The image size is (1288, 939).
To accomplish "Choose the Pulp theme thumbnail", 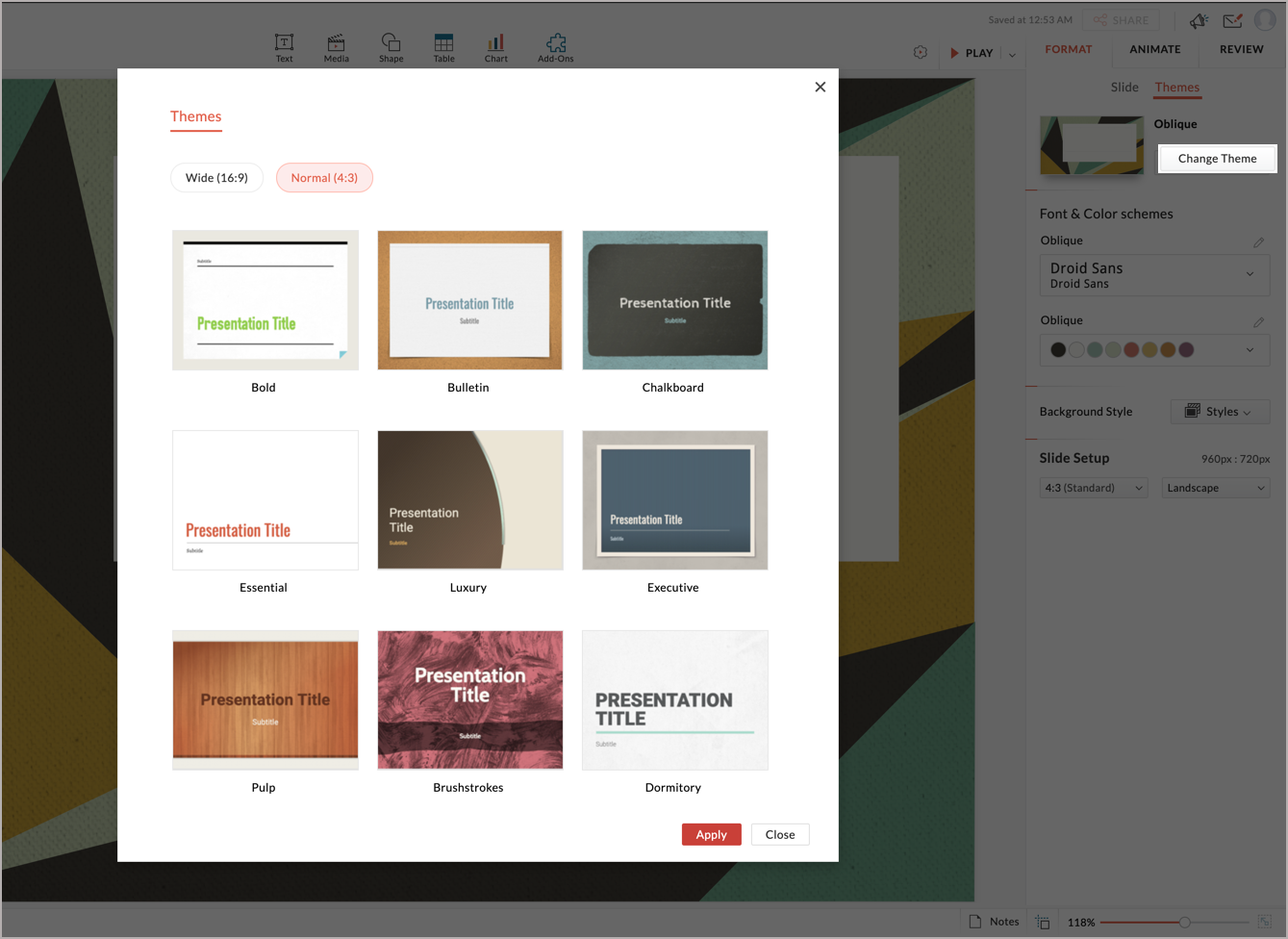I will (265, 700).
